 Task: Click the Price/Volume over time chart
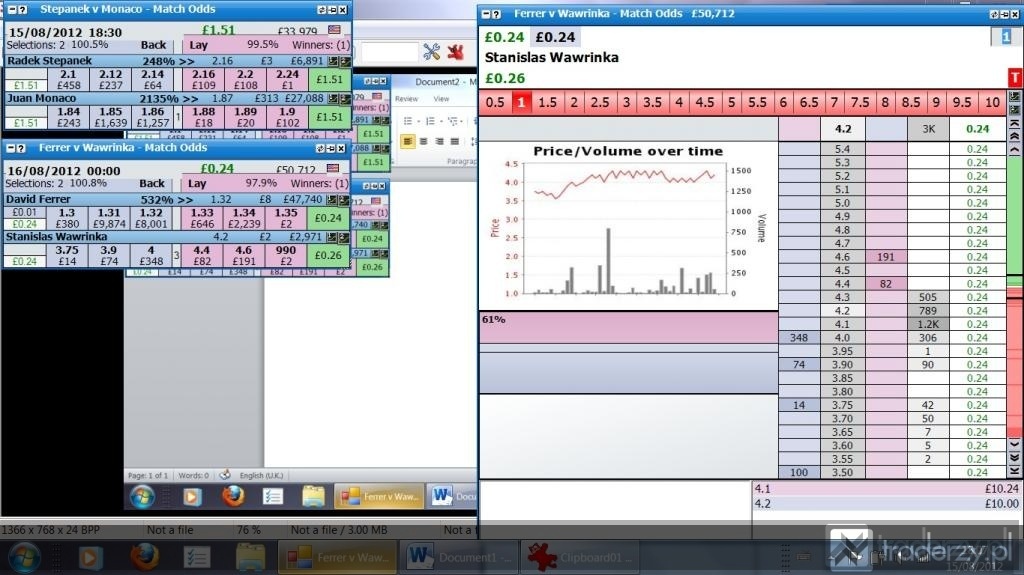coord(629,225)
